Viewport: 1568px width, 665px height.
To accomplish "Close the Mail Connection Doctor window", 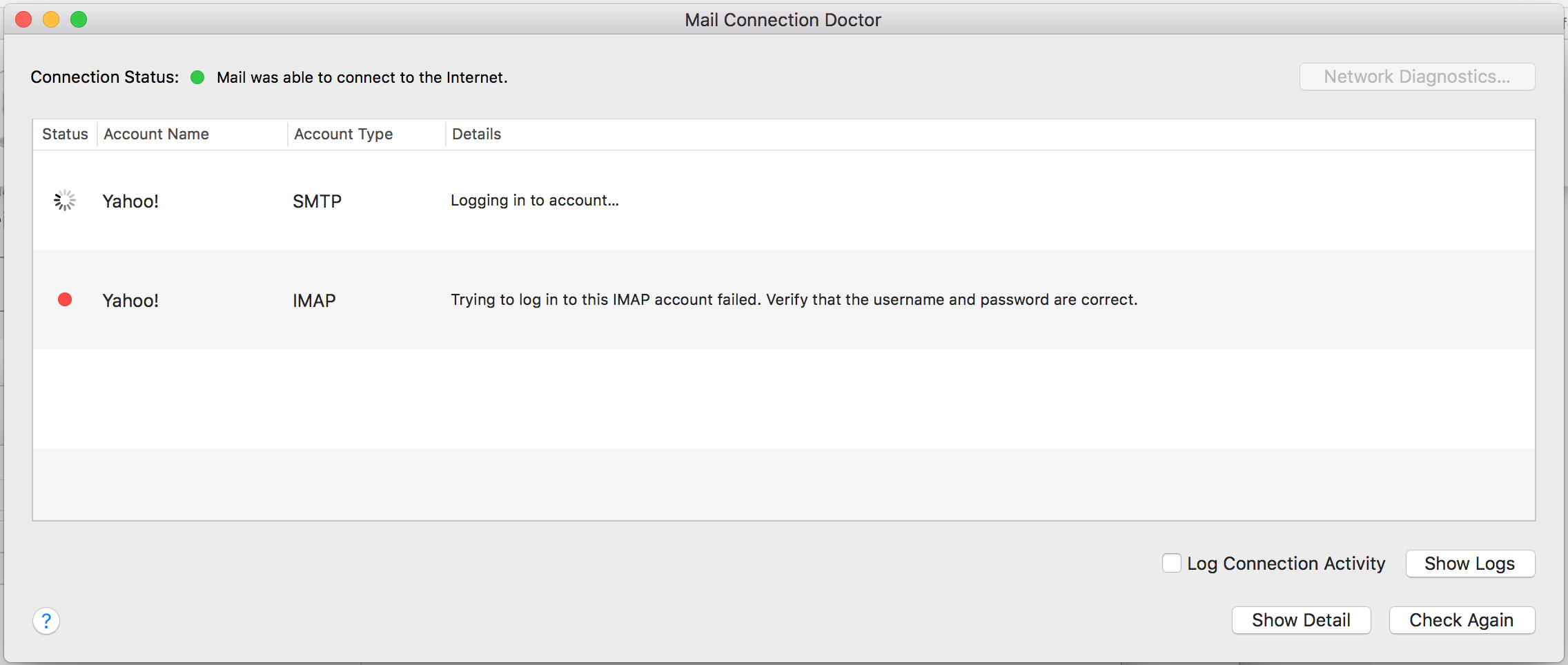I will click(23, 19).
